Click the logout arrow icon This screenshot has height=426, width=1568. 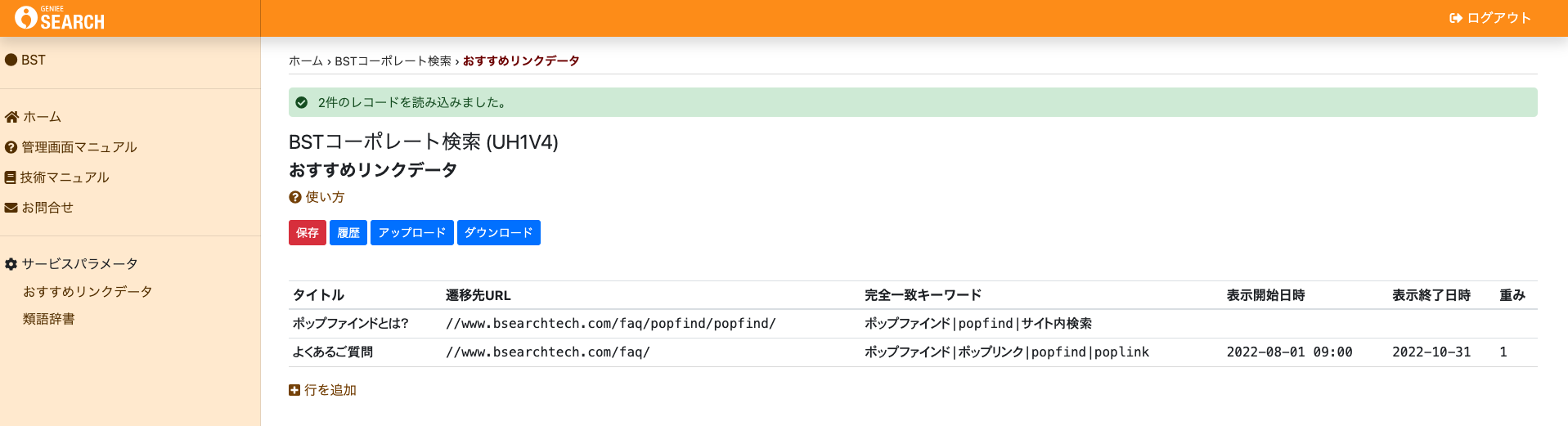pos(1456,18)
